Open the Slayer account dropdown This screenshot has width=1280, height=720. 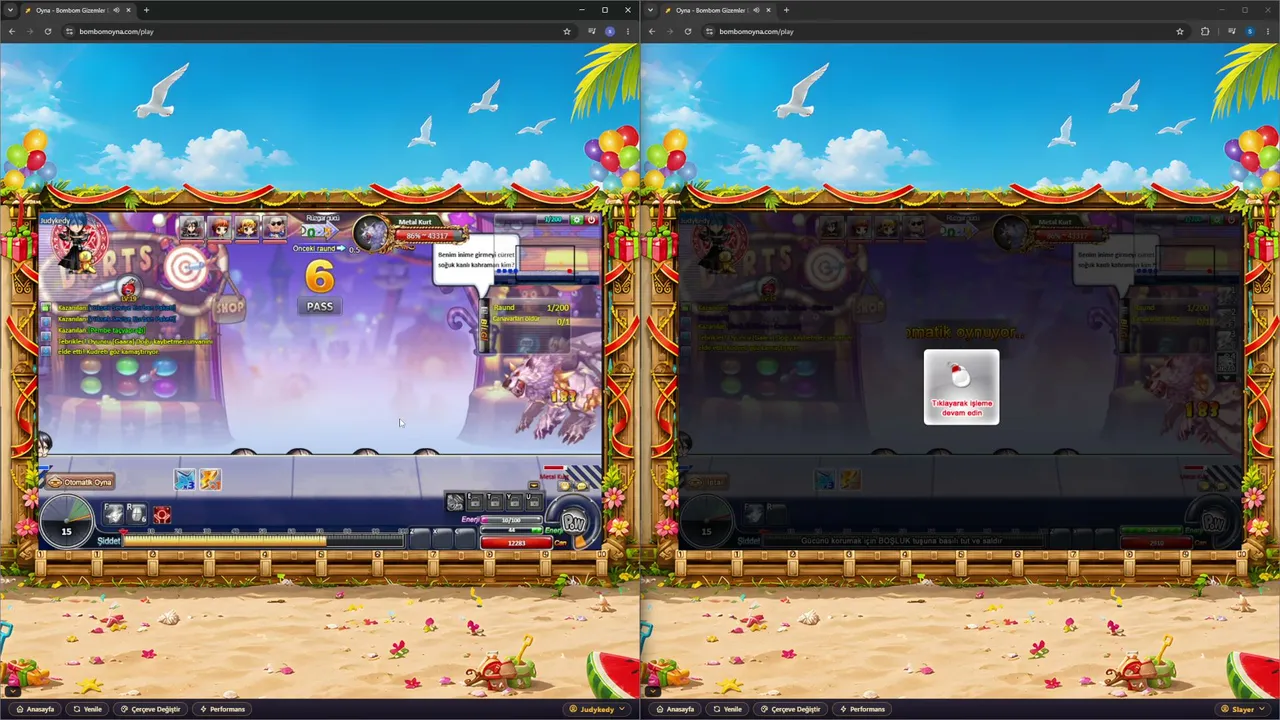(1242, 709)
